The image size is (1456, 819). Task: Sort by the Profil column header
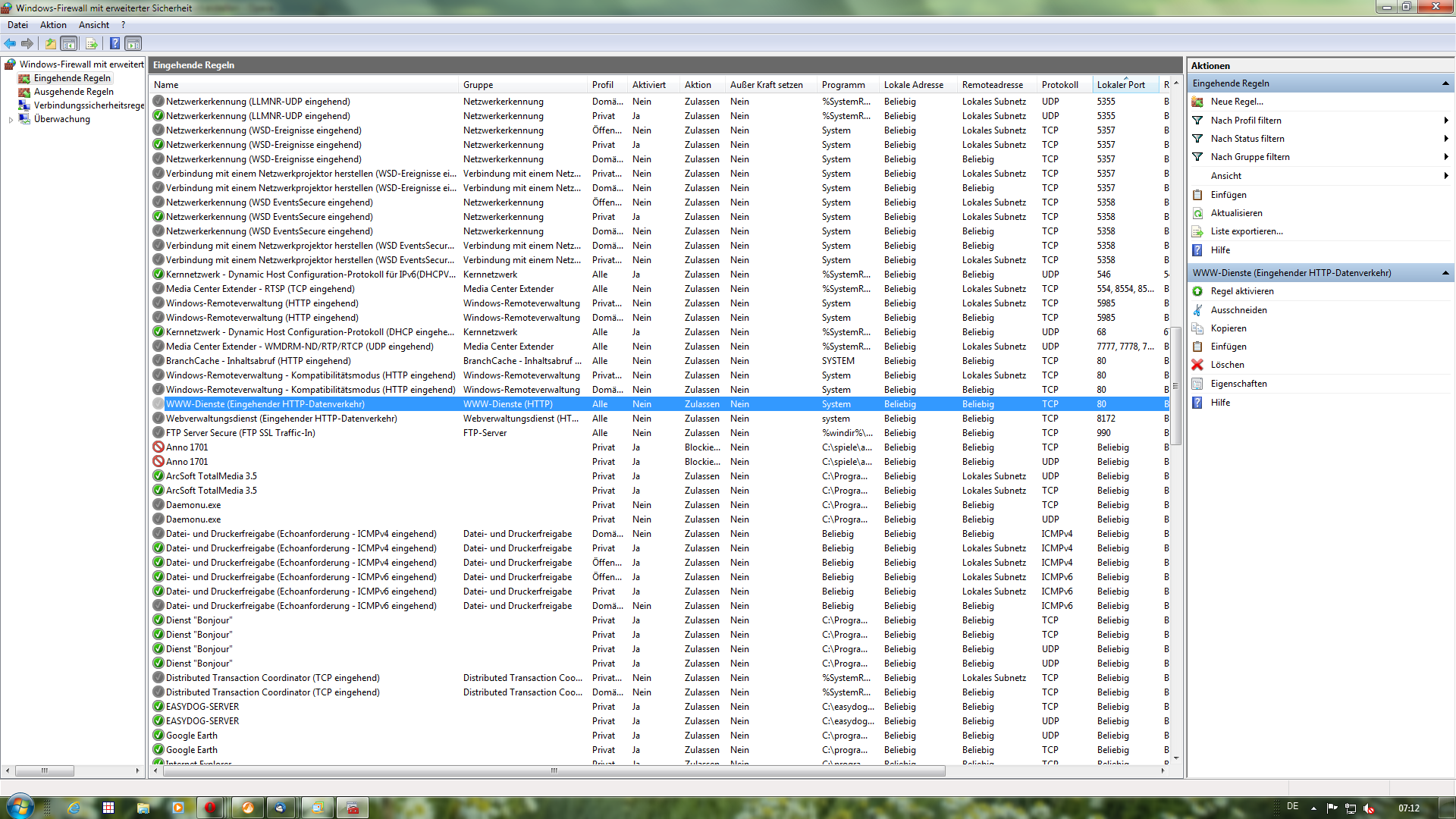tap(608, 85)
